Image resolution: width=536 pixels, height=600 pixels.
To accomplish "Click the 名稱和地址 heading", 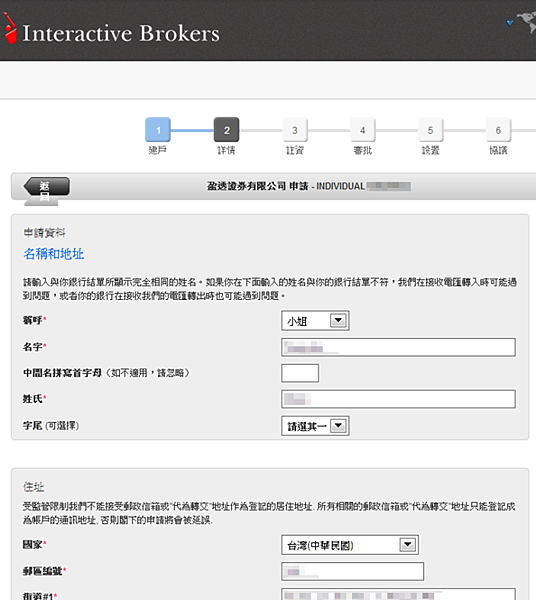I will coord(54,254).
